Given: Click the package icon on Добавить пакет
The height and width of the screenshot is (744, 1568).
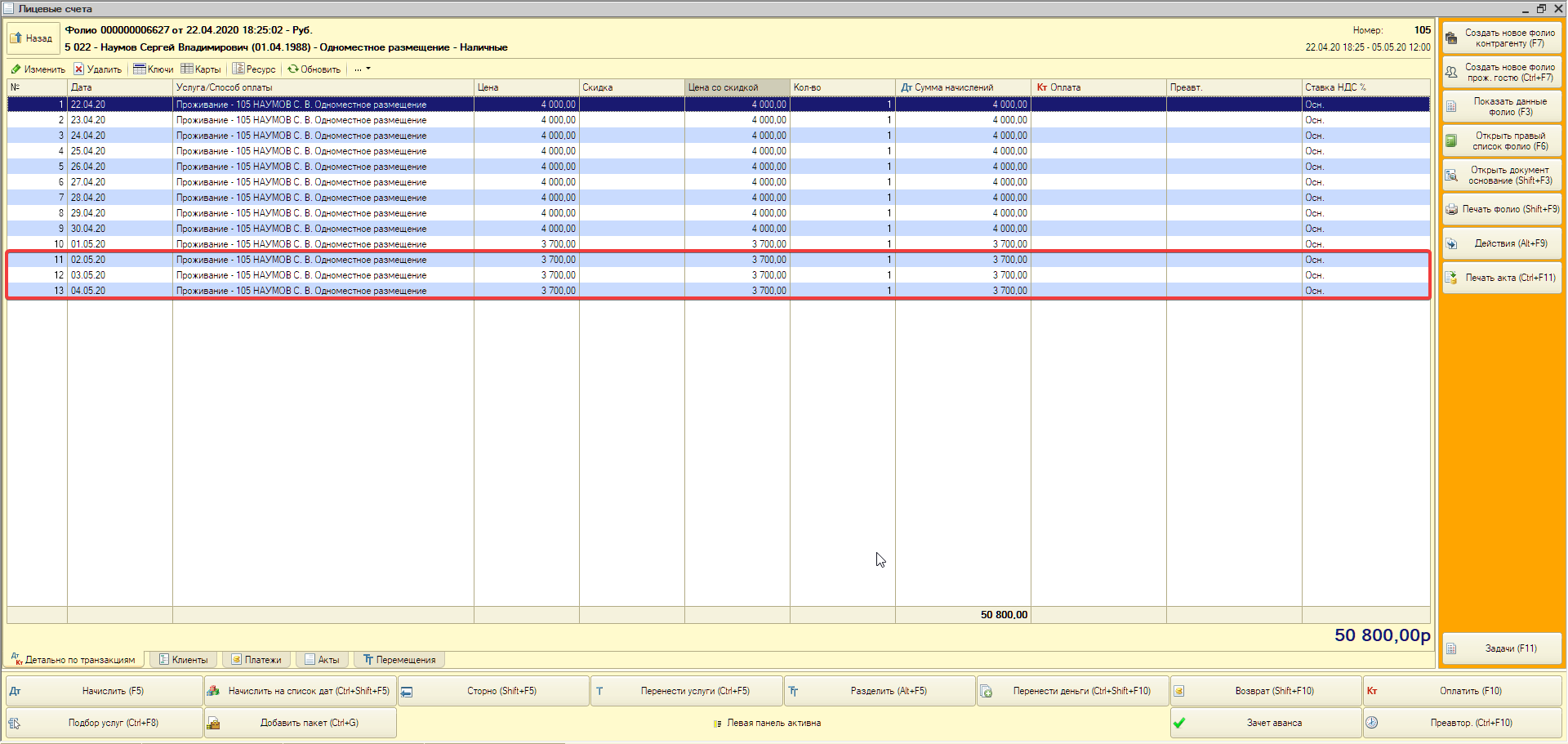Looking at the screenshot, I should pos(213,723).
